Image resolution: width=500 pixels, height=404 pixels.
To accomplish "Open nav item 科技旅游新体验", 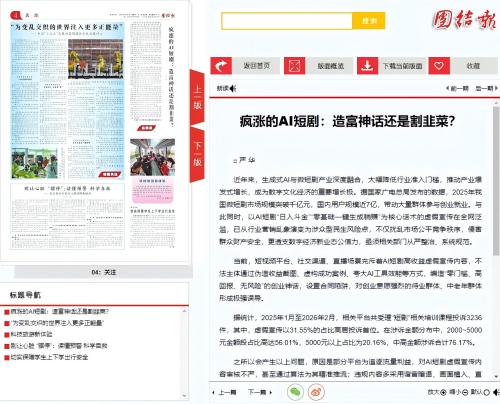I will point(32,334).
